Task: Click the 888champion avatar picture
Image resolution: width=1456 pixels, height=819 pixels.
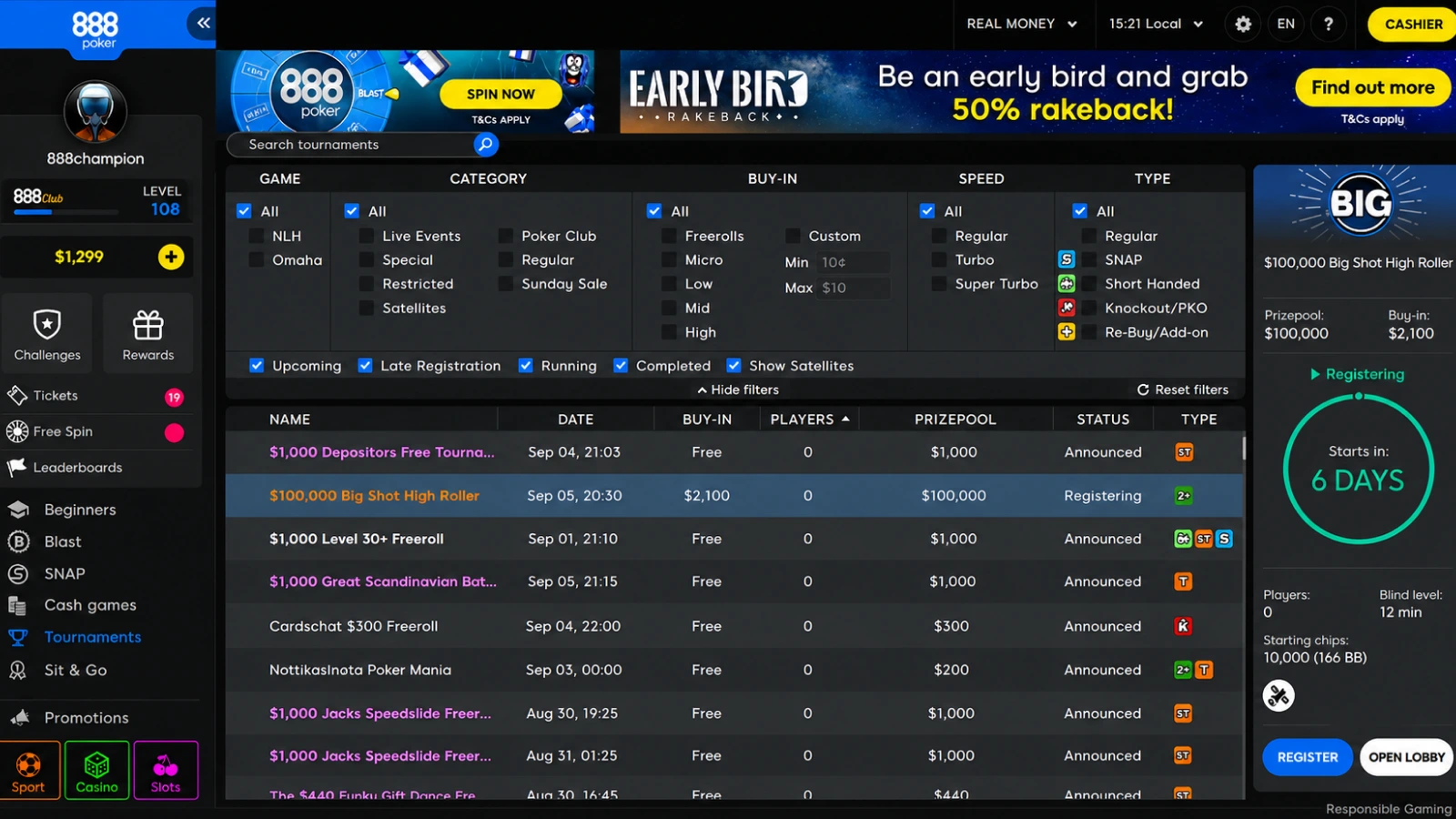Action: click(96, 112)
